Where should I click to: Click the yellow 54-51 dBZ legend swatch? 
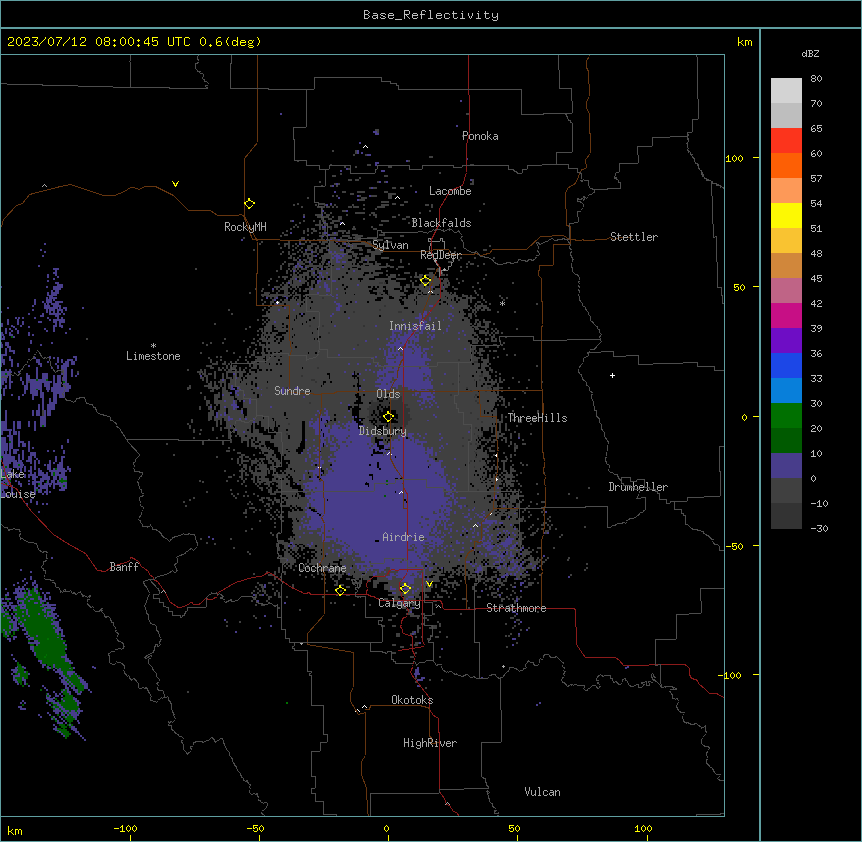coord(786,215)
